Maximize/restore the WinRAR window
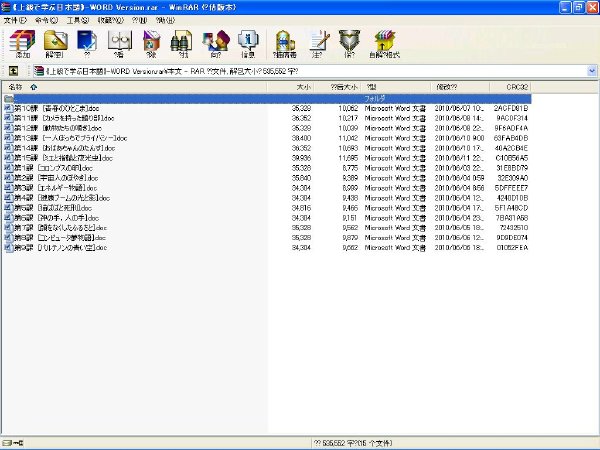 tap(579, 7)
